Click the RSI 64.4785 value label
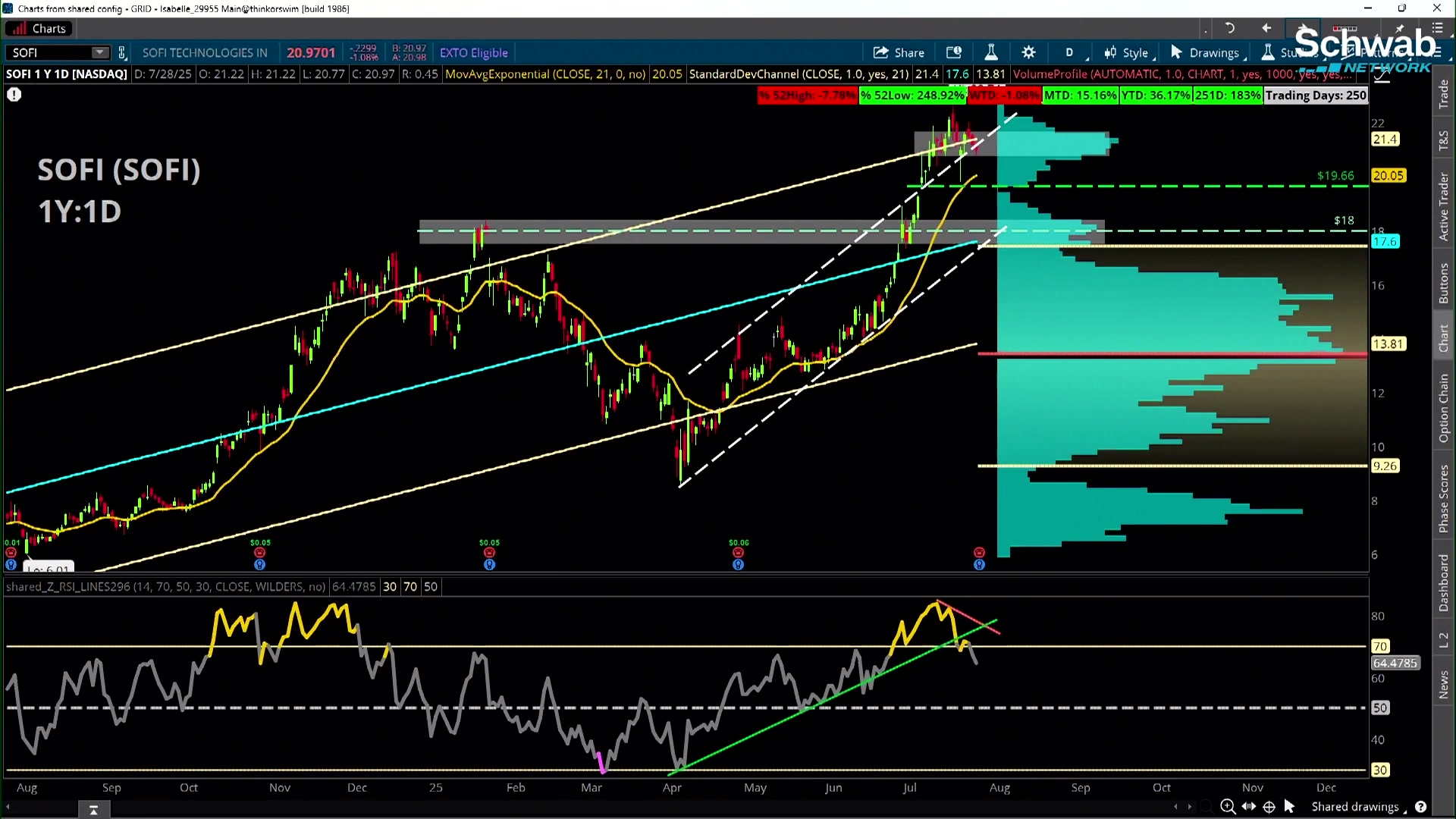This screenshot has width=1456, height=819. (1395, 663)
